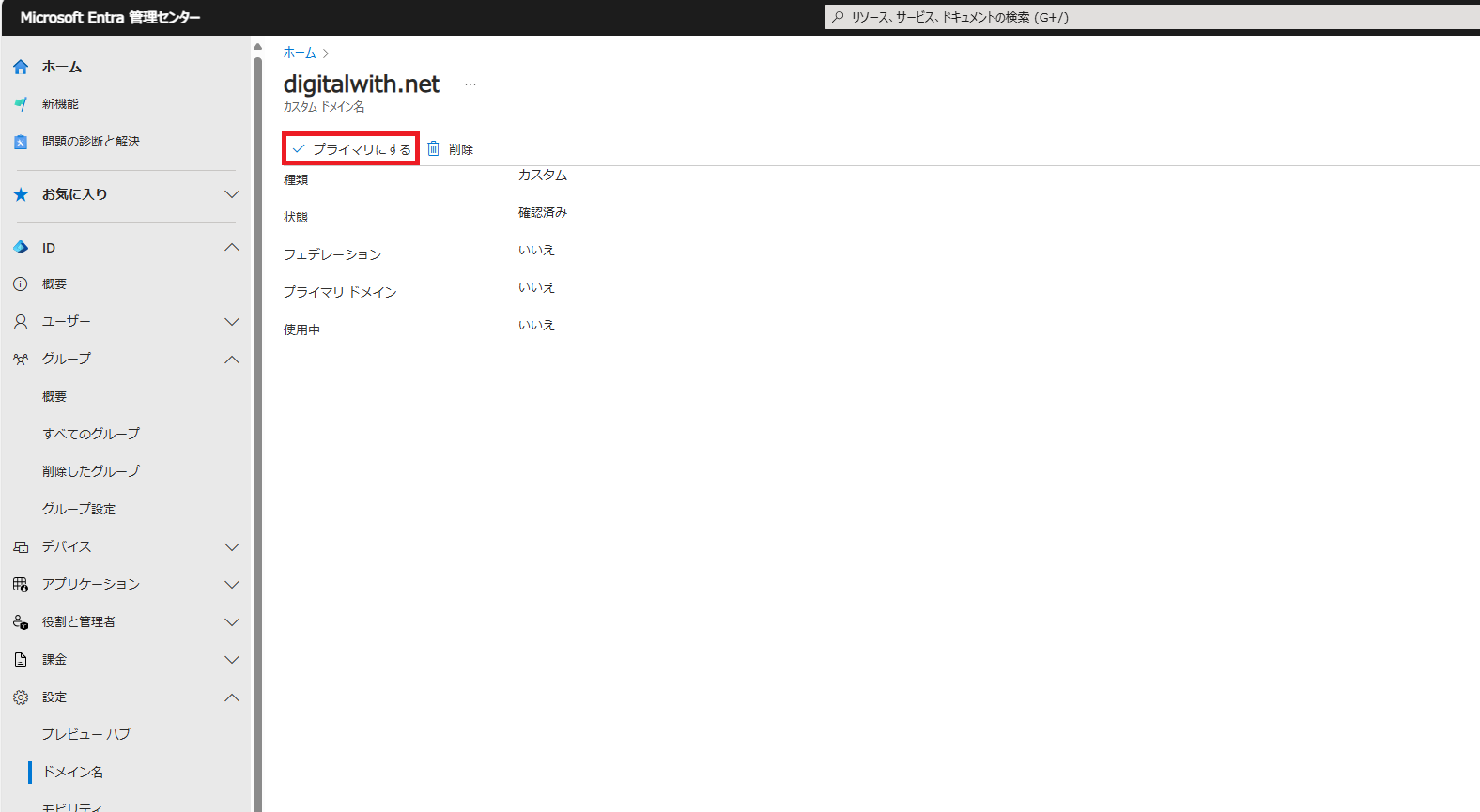The height and width of the screenshot is (812, 1480).
Task: Click the 役割と管理者 icon
Action: click(x=21, y=622)
